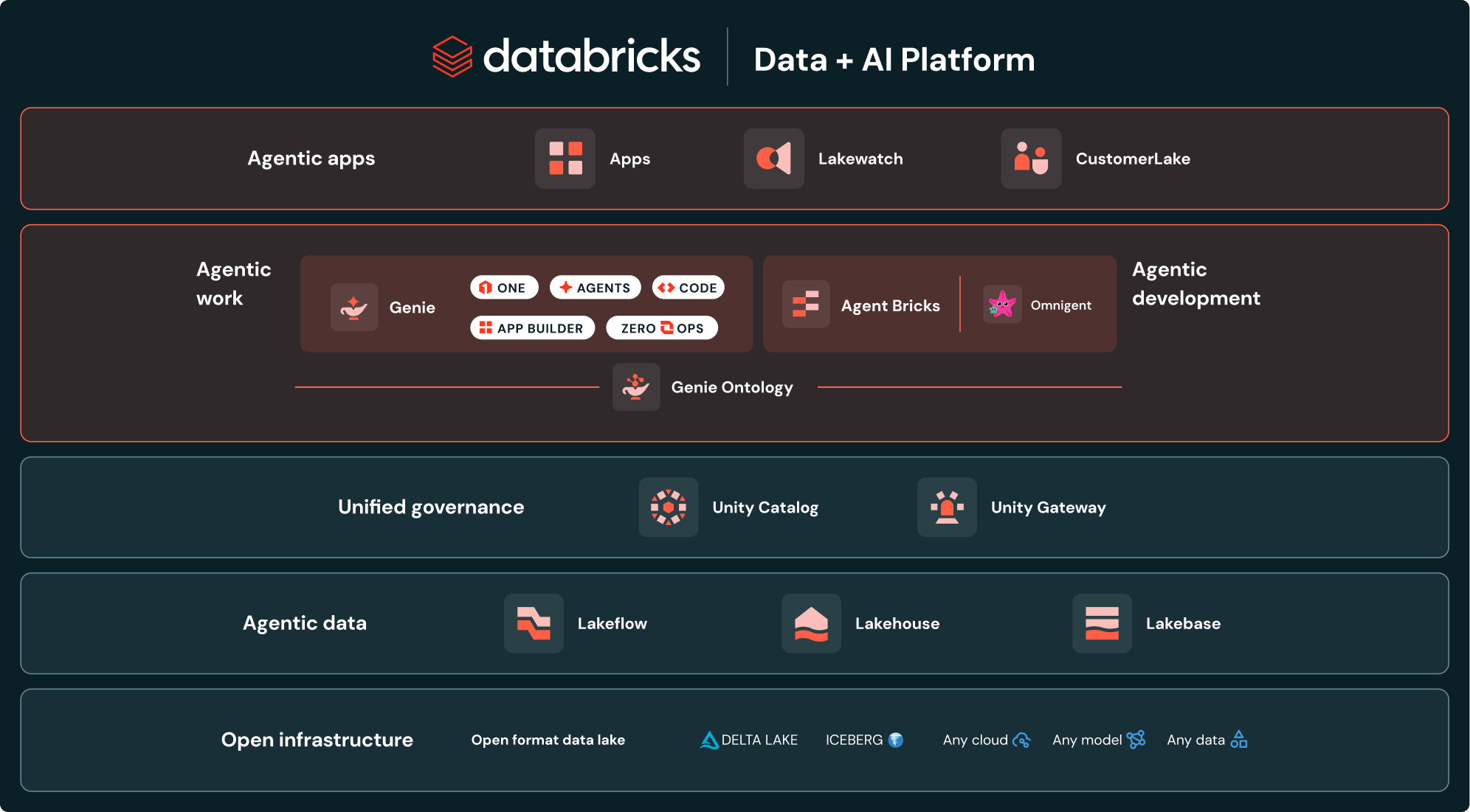This screenshot has width=1470, height=812.
Task: Select the Any cloud icon
Action: click(1021, 740)
